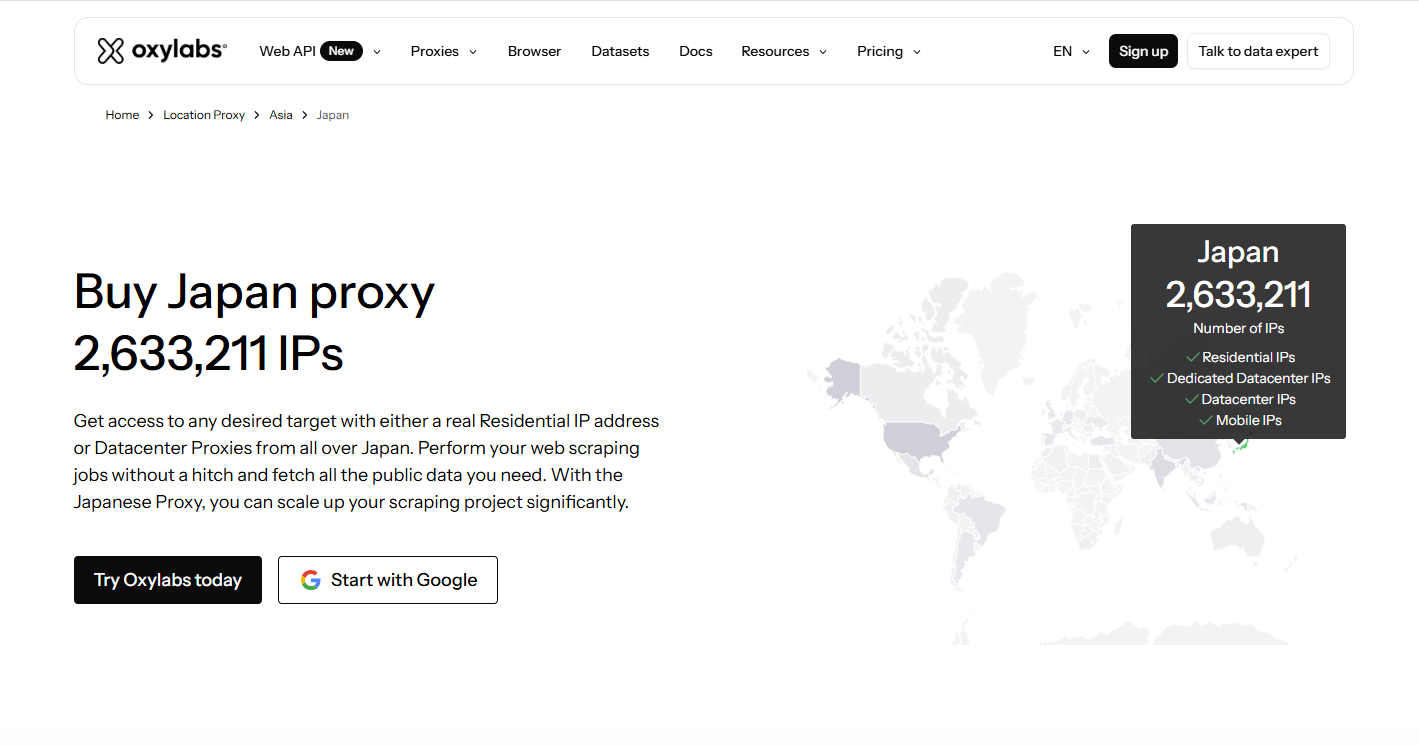Click the Sign up button

[1143, 51]
